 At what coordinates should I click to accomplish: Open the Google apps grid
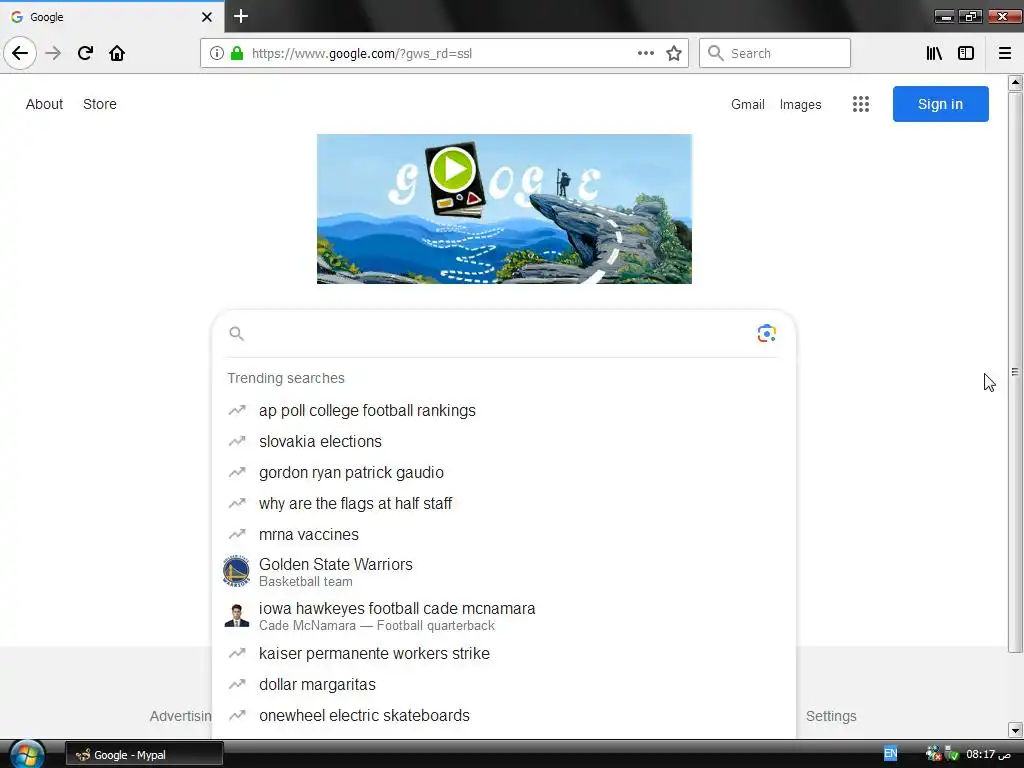click(x=861, y=104)
